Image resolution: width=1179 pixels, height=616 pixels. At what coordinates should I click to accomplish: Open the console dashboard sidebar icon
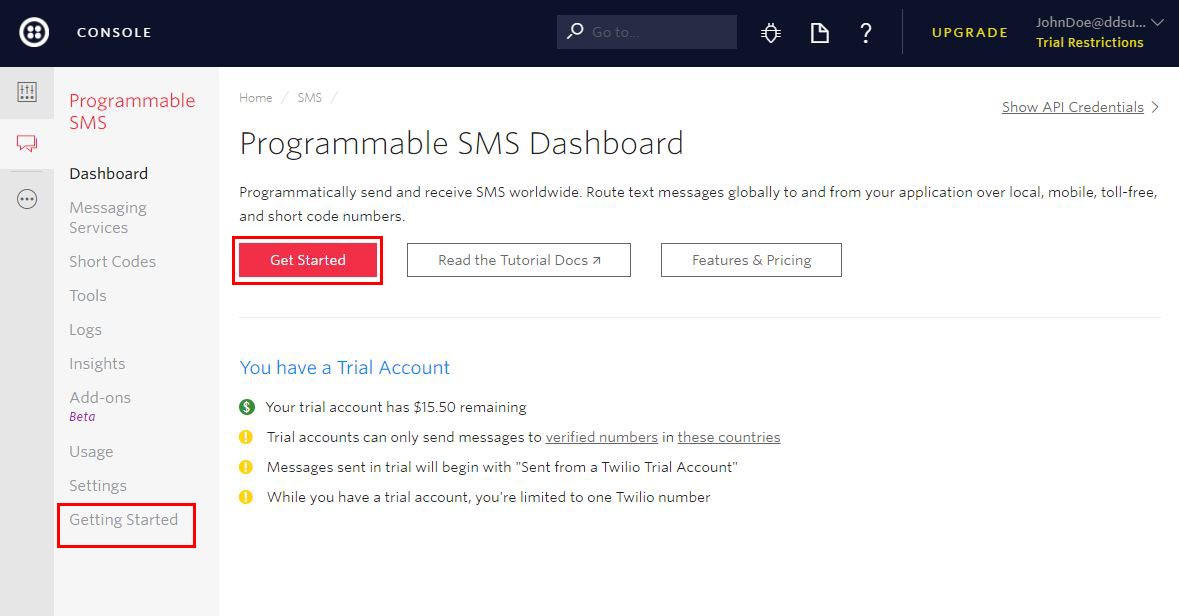pos(27,93)
